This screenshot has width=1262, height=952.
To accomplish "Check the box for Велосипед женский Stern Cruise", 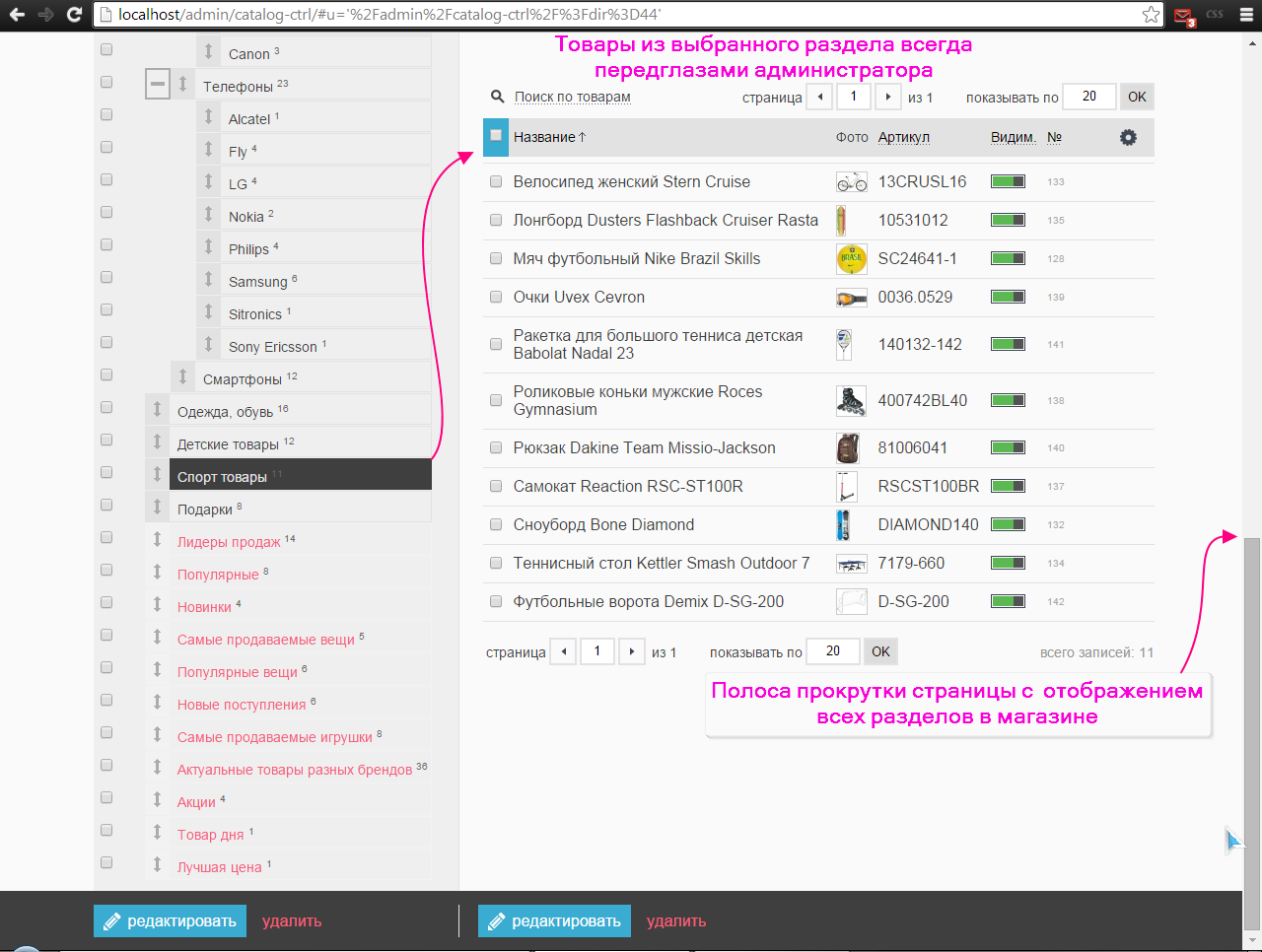I will [x=496, y=182].
